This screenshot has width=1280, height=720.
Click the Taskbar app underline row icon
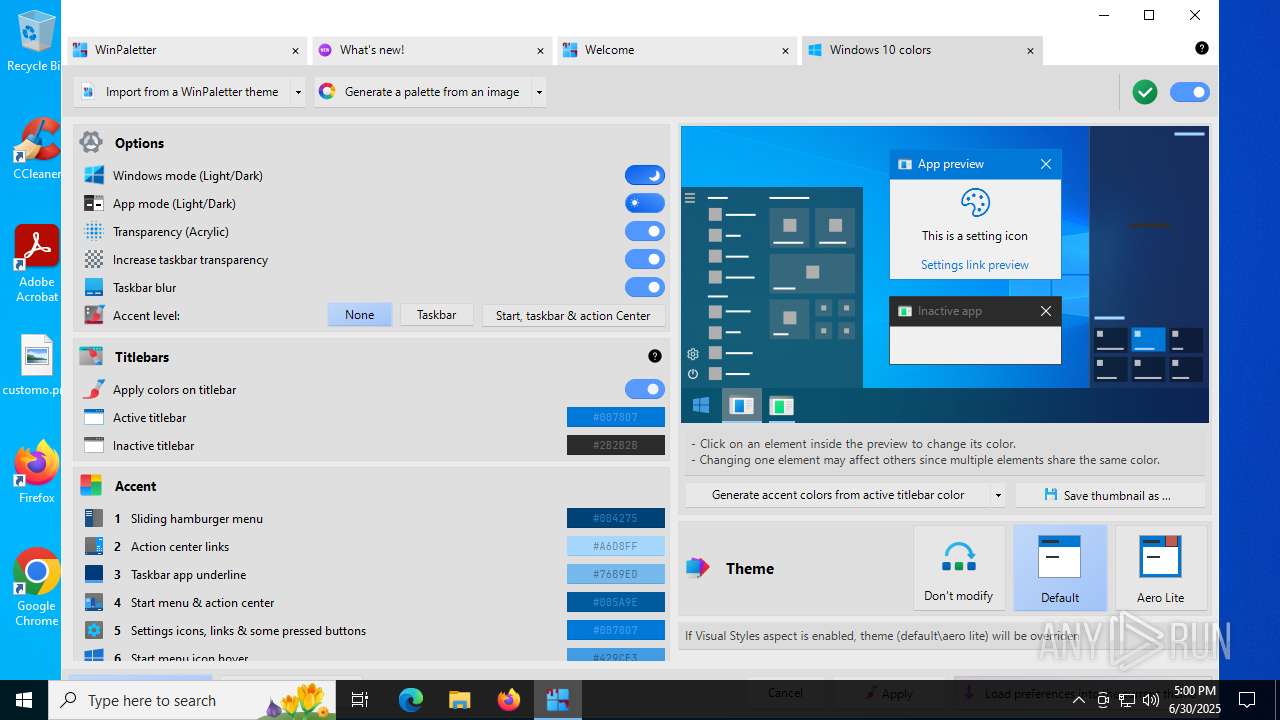(94, 574)
